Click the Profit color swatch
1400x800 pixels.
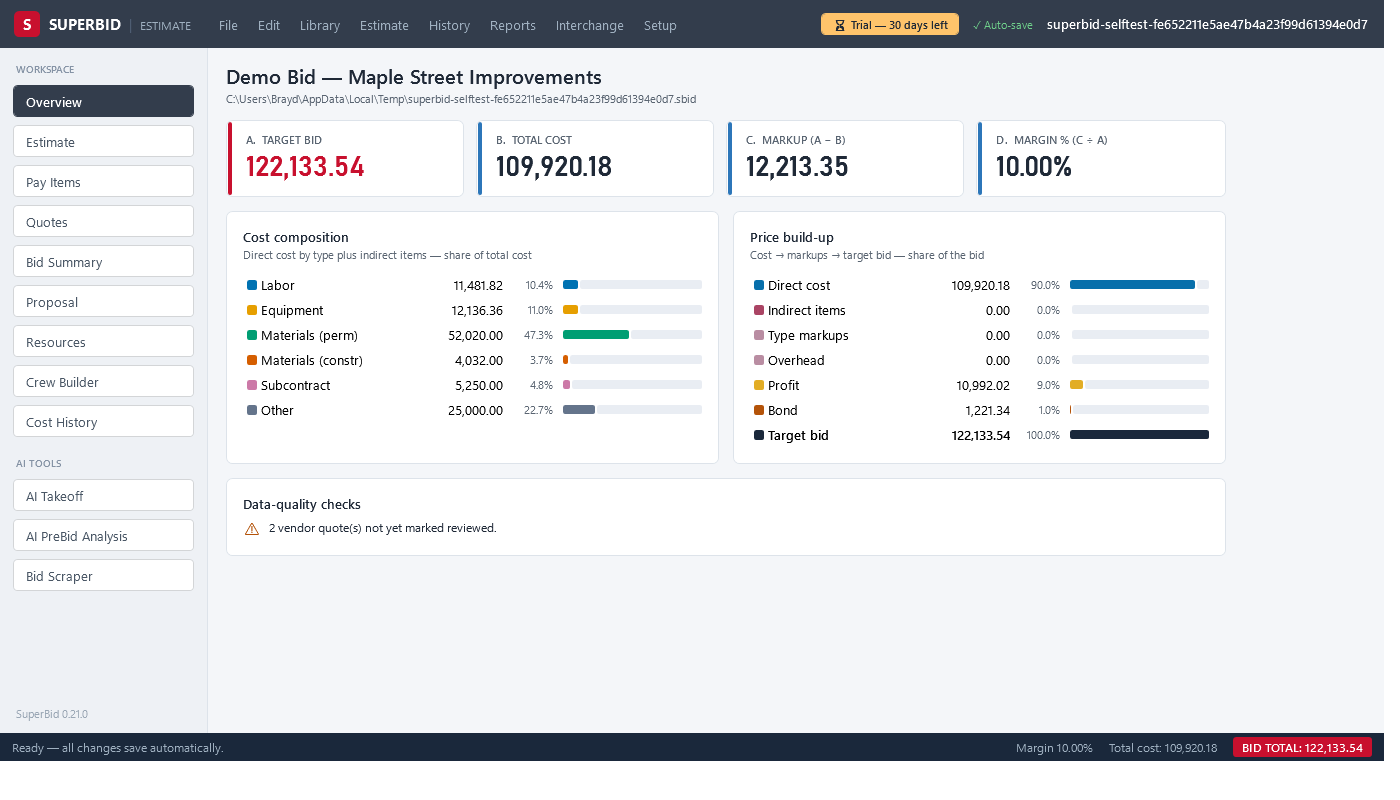click(x=759, y=385)
